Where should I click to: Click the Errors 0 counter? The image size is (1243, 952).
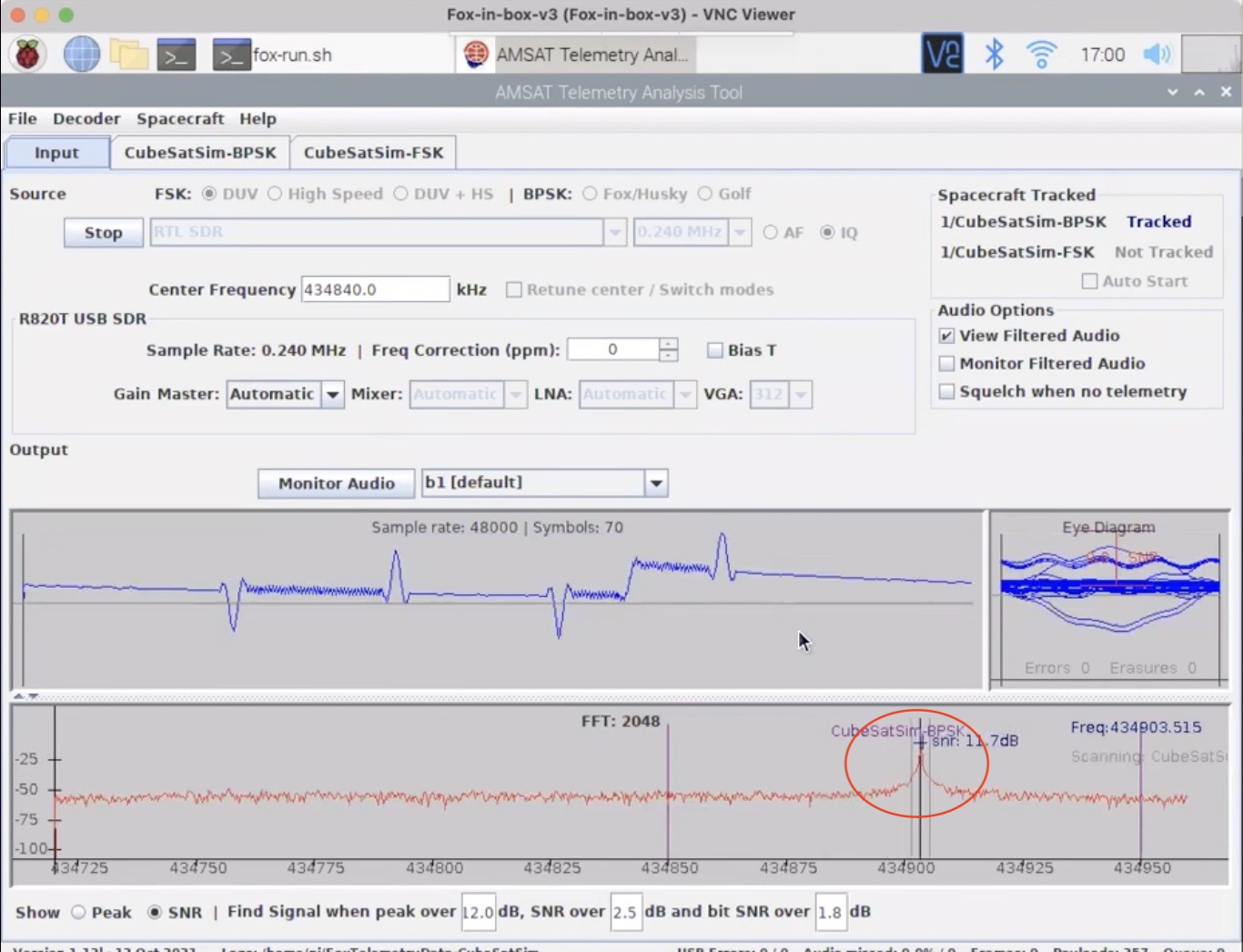click(x=1056, y=668)
